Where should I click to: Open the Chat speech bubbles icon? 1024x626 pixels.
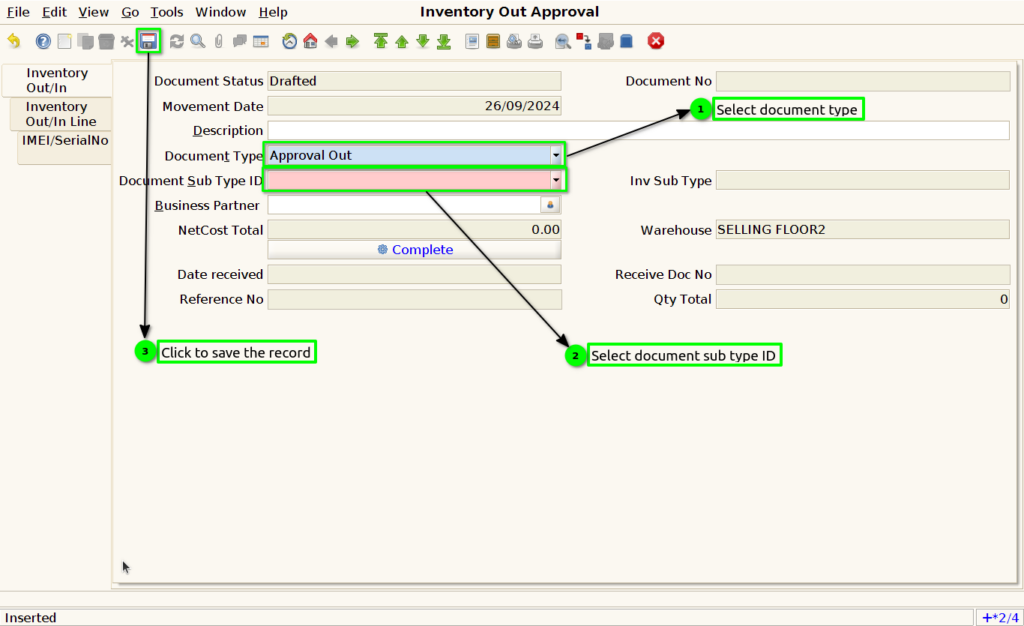click(240, 41)
